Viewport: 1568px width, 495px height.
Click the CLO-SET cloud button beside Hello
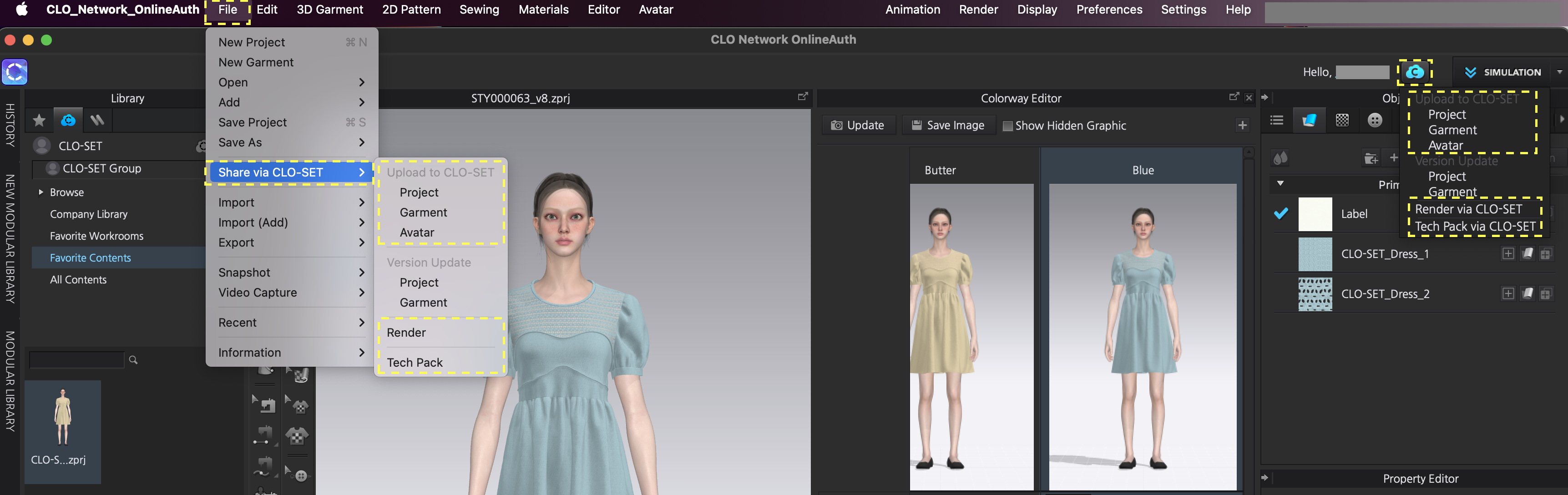point(1415,72)
